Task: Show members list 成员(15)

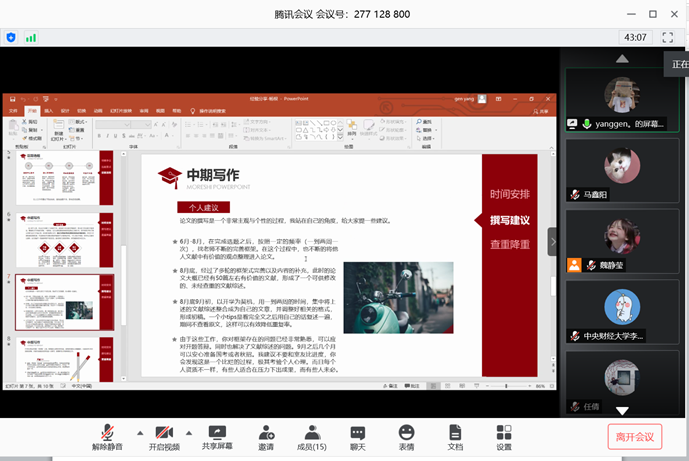Action: pyautogui.click(x=311, y=438)
